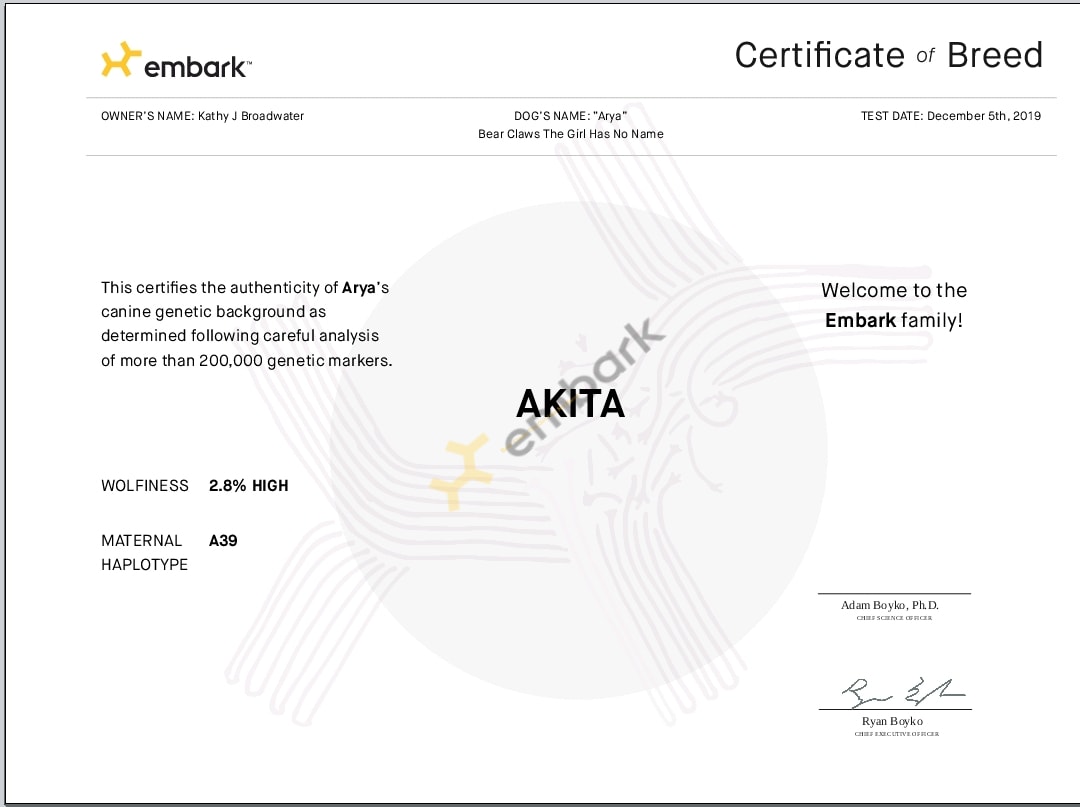Click the "Chief Executive Officer" caption

point(897,734)
